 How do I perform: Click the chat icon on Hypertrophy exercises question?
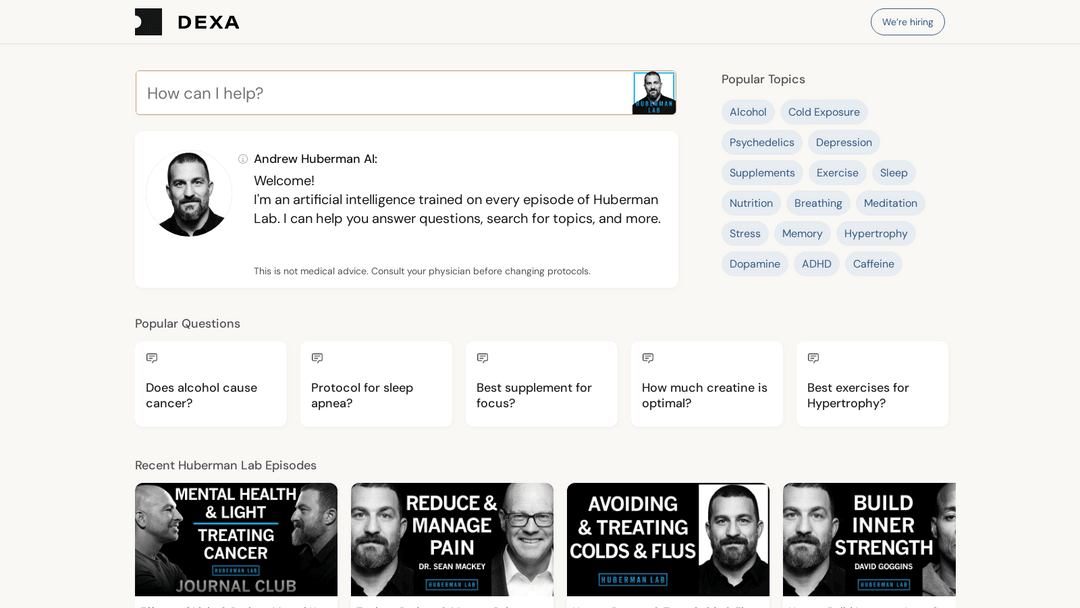[813, 358]
